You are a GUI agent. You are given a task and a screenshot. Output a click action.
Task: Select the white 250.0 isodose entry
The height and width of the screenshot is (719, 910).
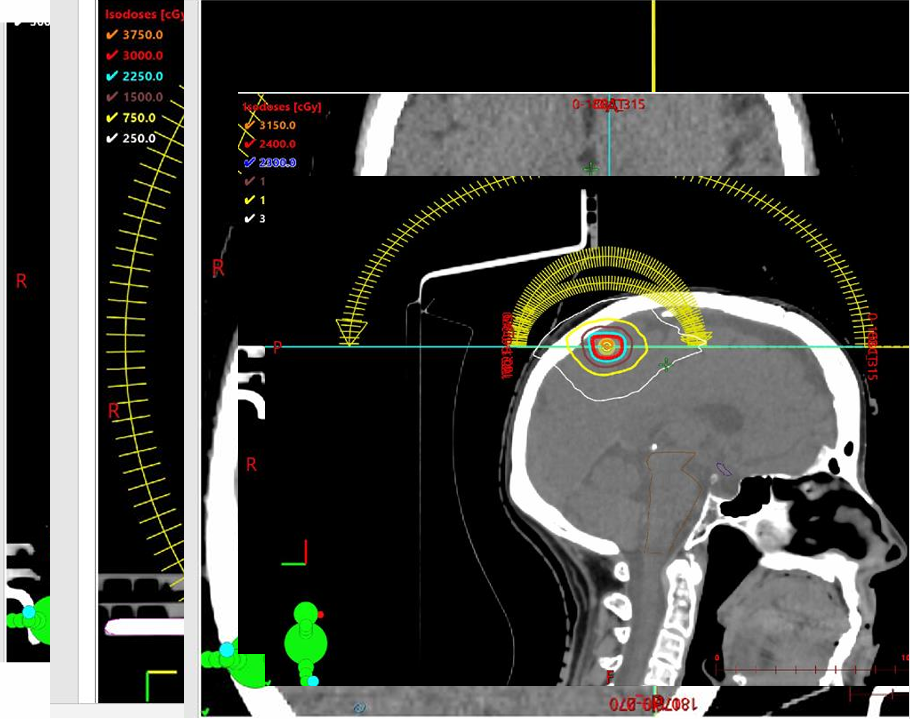139,138
